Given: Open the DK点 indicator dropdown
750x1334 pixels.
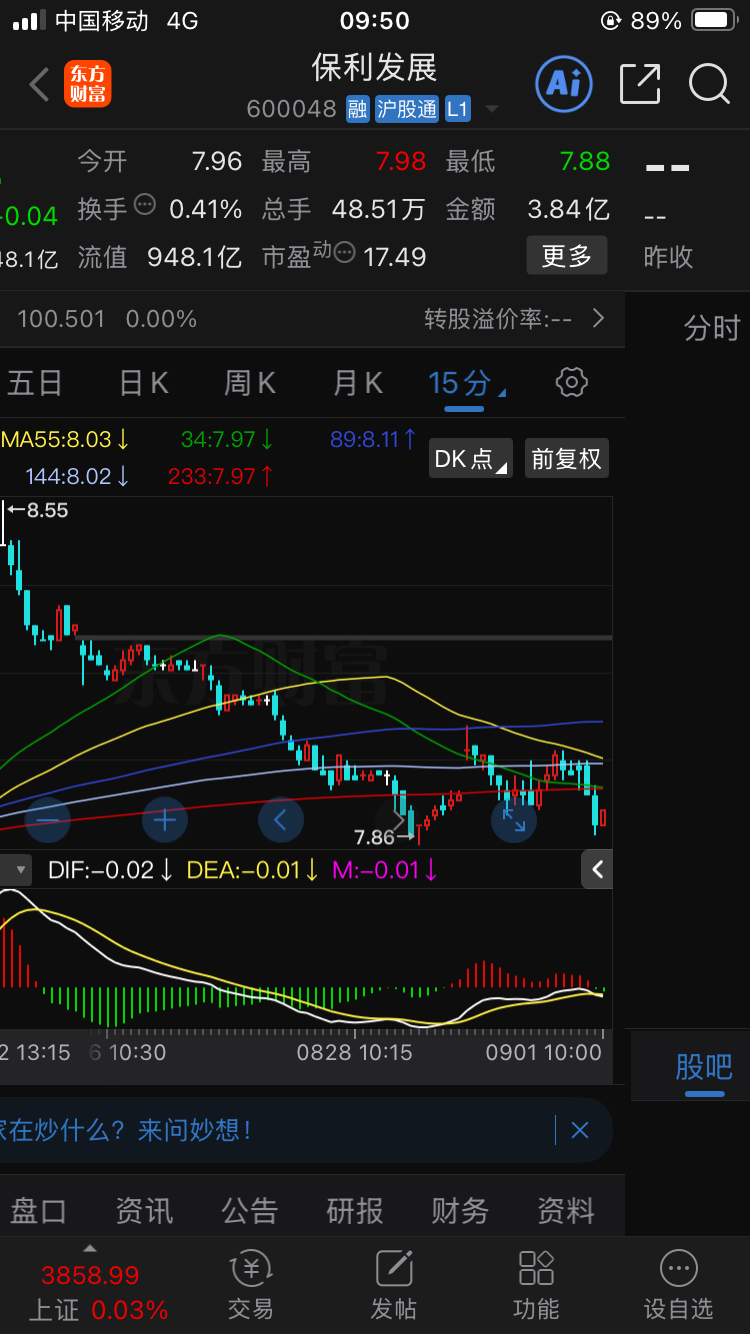Looking at the screenshot, I should [471, 459].
